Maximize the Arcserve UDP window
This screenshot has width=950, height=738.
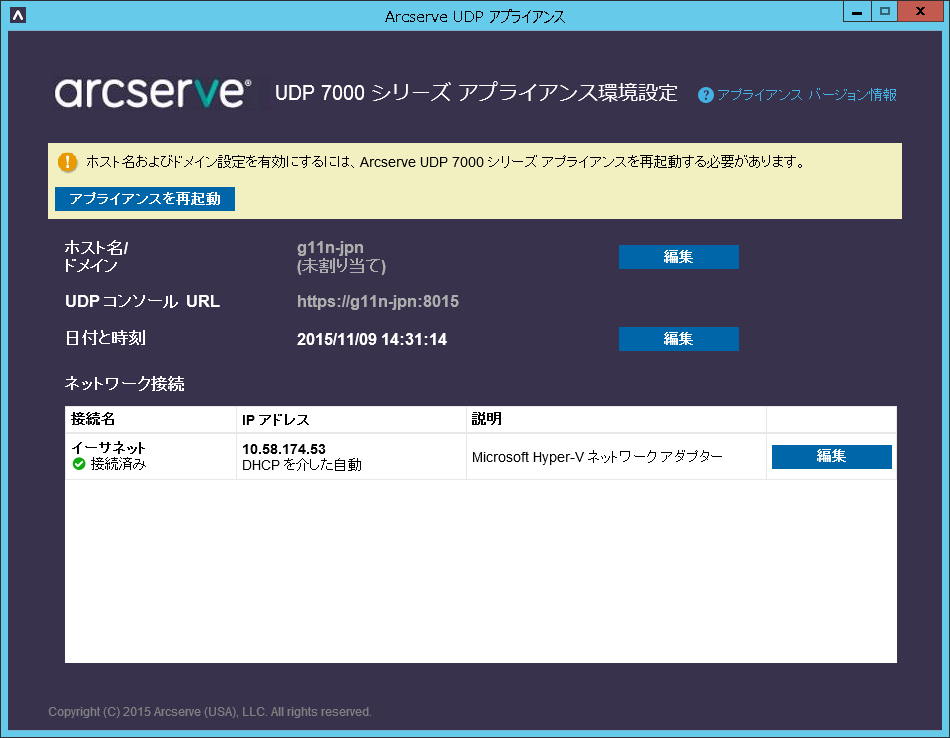[x=885, y=12]
